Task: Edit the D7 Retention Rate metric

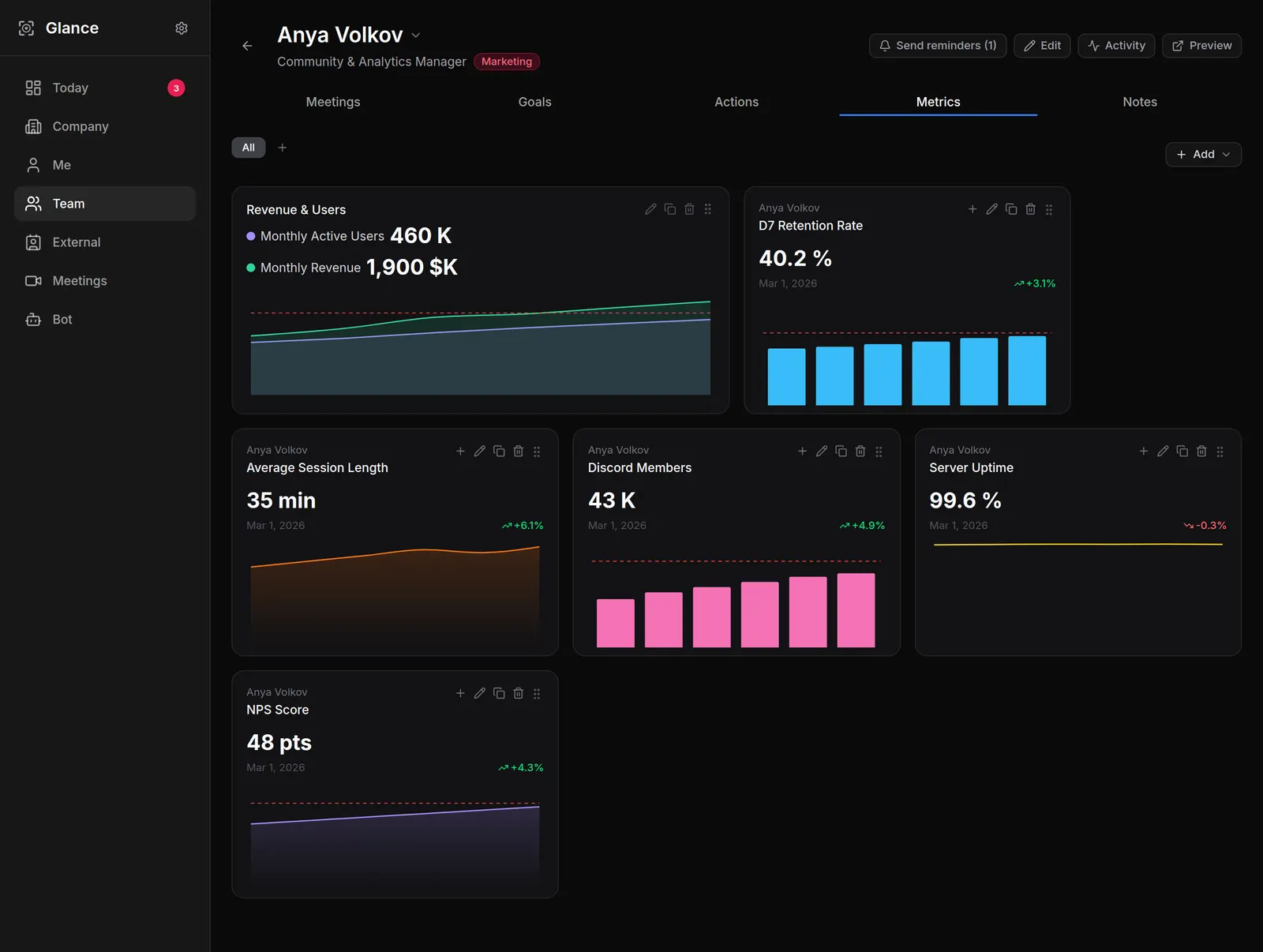Action: (991, 209)
